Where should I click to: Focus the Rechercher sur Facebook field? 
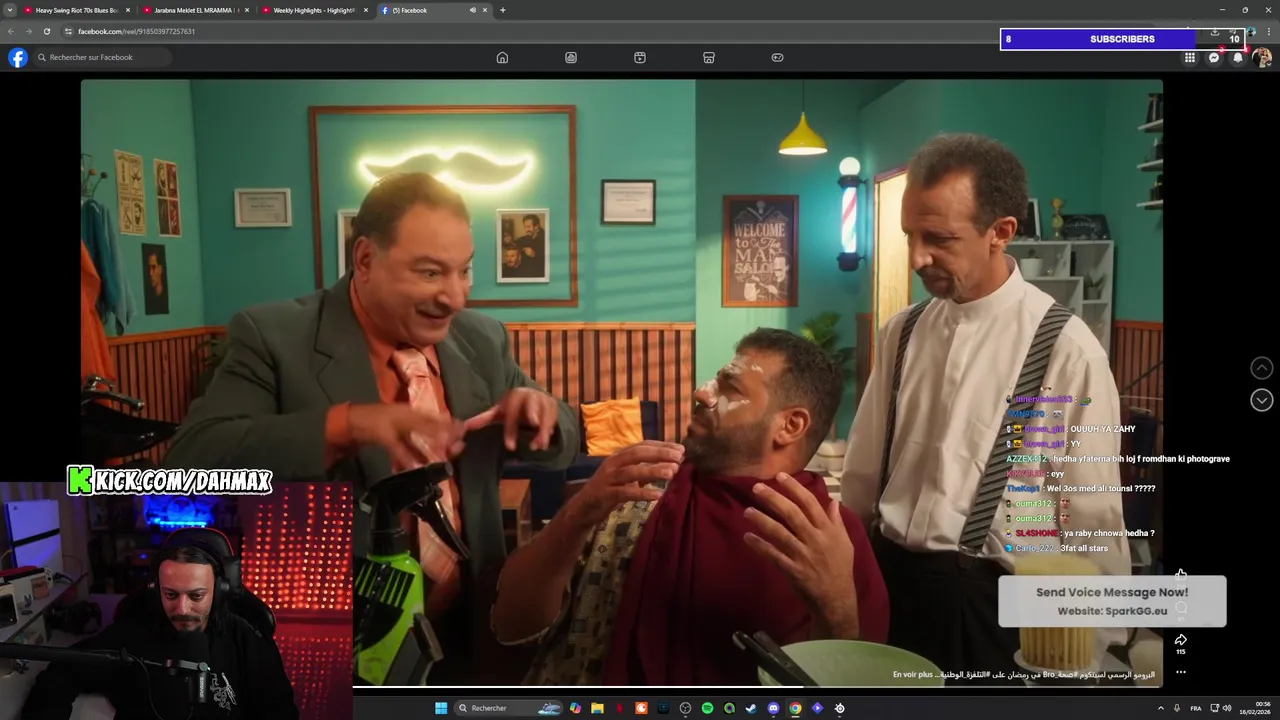pos(102,57)
